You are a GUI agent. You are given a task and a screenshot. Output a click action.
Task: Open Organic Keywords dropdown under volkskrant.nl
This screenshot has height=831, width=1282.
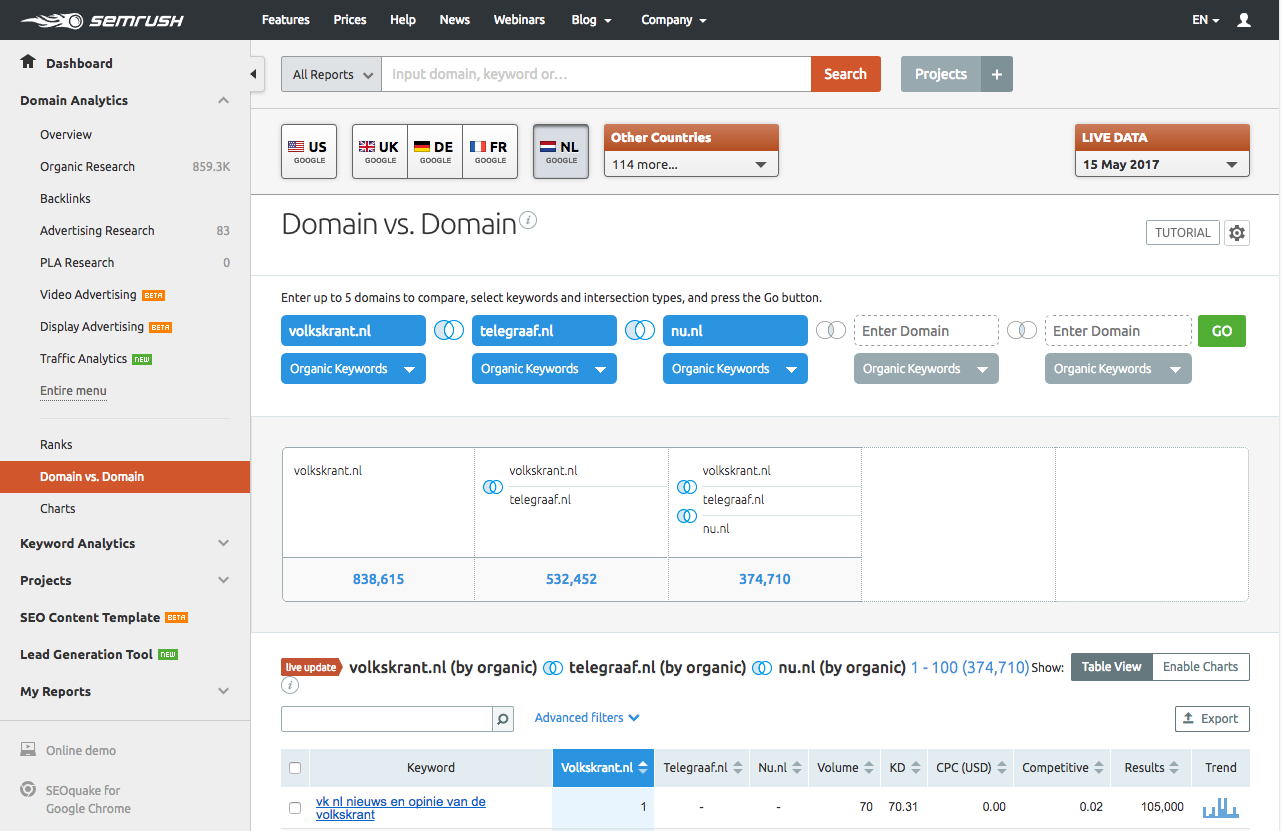tap(353, 369)
